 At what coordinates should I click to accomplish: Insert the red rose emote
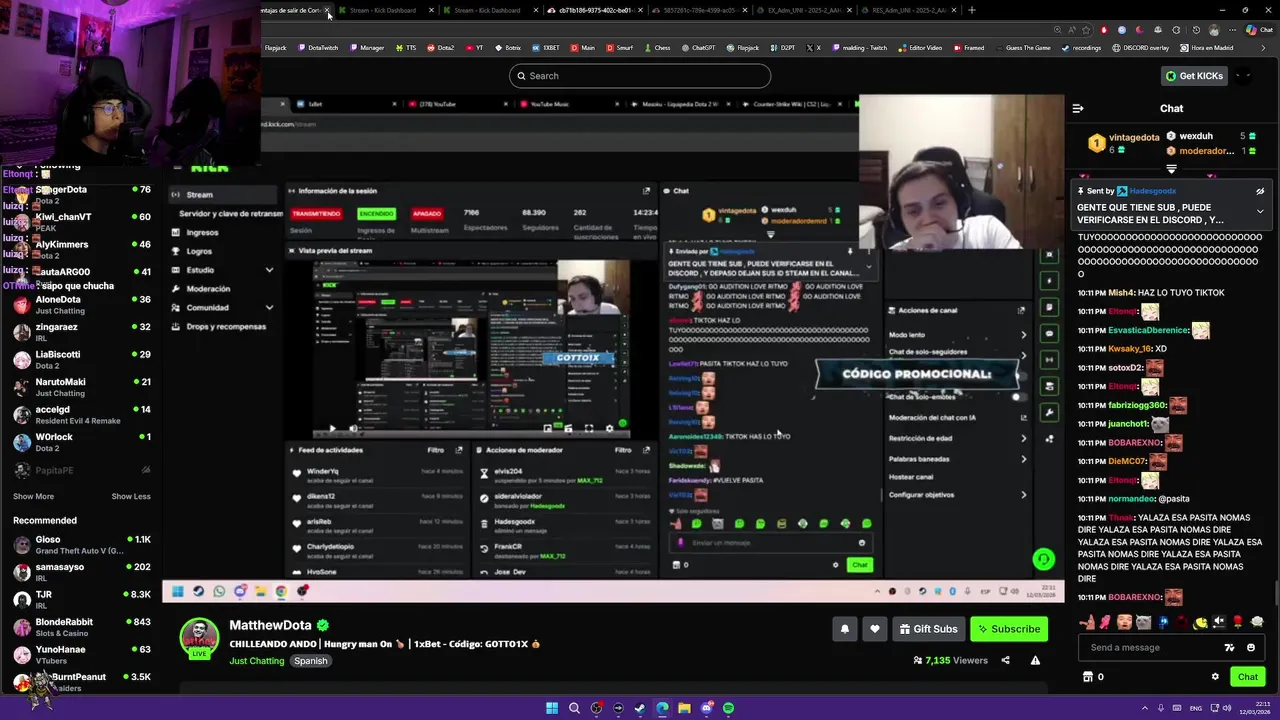pos(1238,622)
